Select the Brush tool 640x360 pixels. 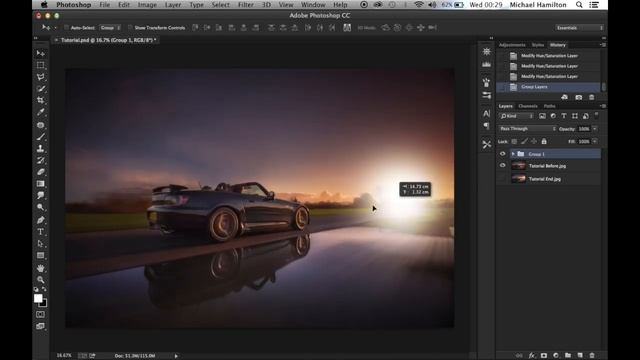click(40, 137)
